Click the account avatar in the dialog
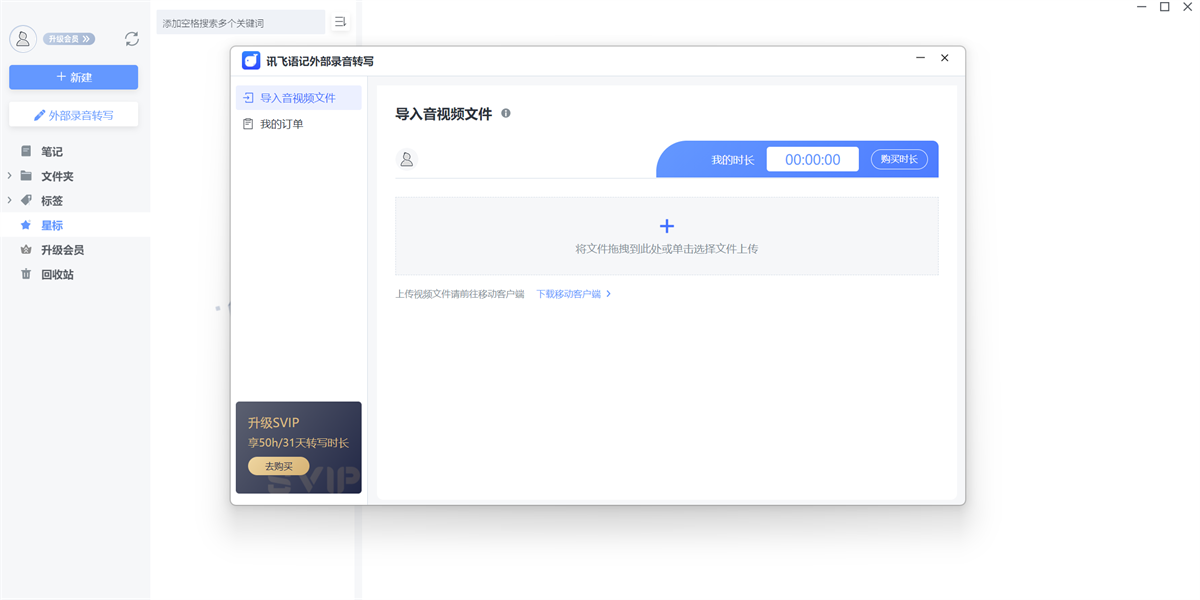Image resolution: width=1200 pixels, height=600 pixels. [x=407, y=159]
